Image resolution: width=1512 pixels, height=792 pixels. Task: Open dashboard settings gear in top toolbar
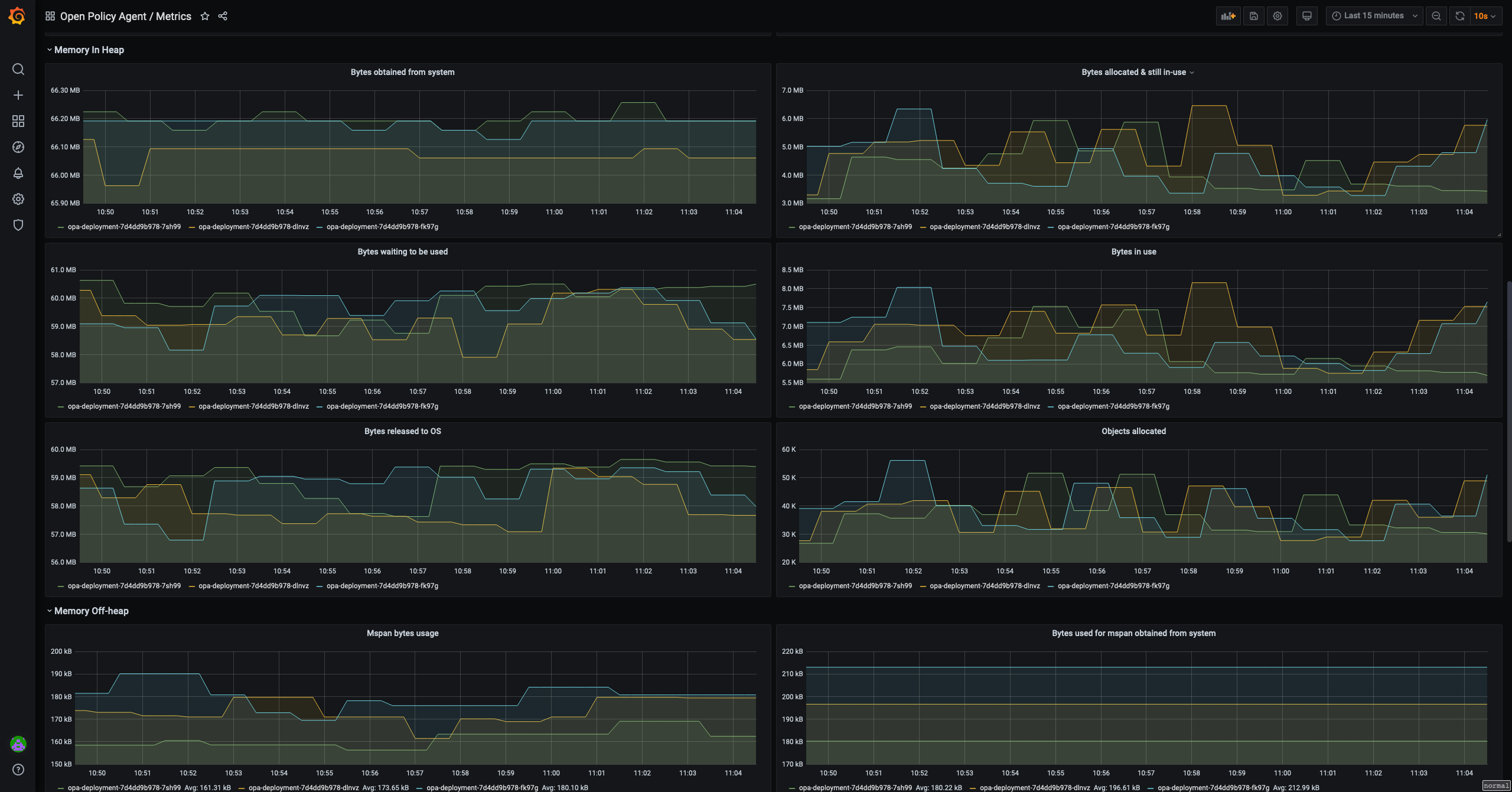click(1278, 16)
